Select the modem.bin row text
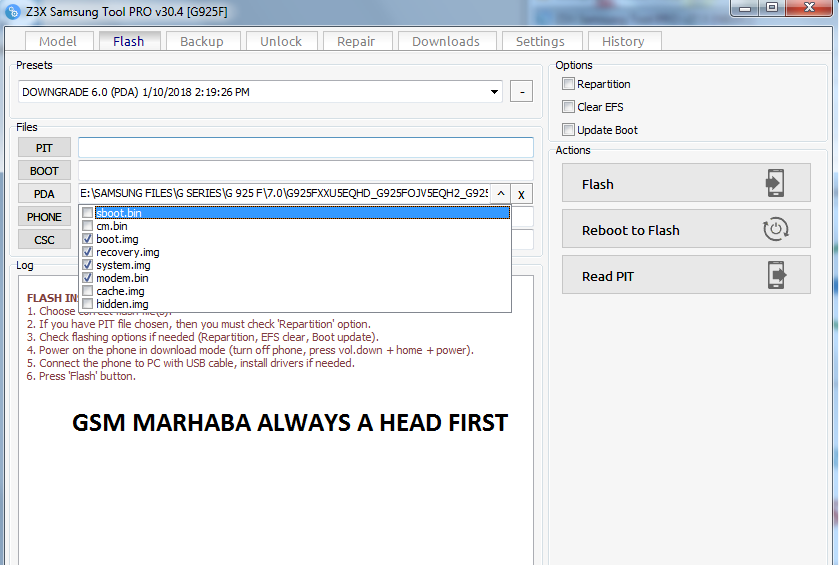839x565 pixels. [x=123, y=278]
